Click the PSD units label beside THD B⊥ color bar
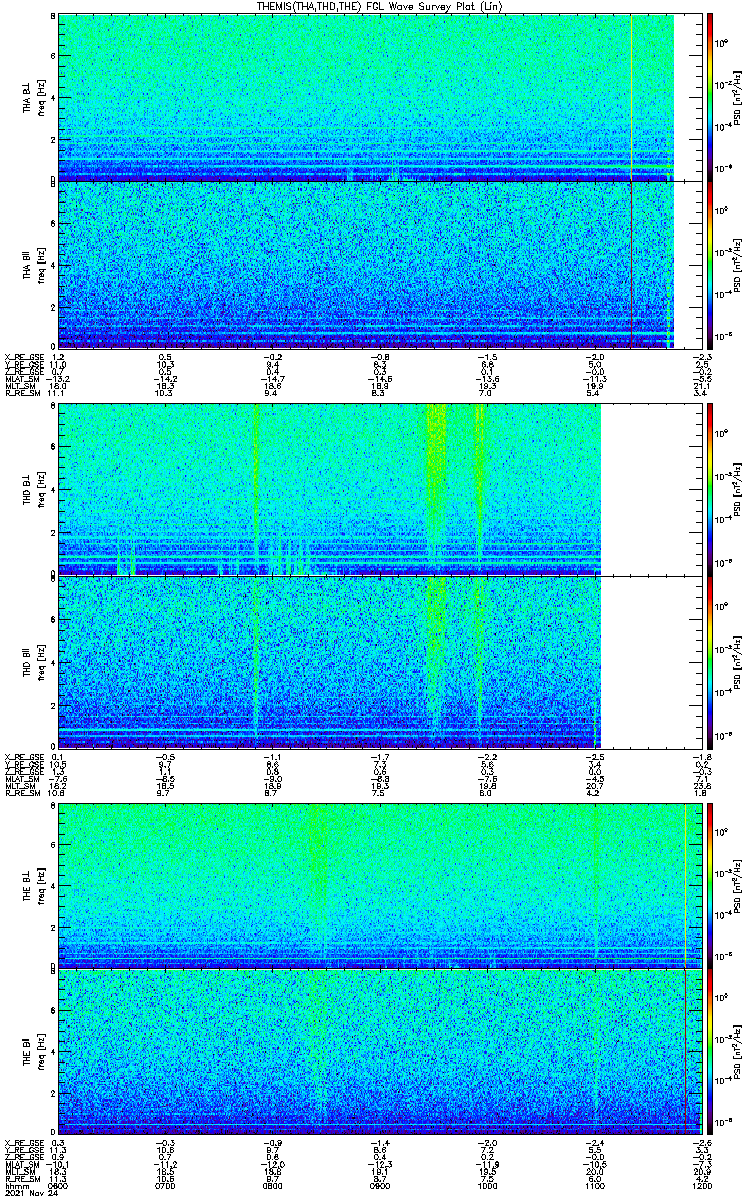The width and height of the screenshot is (750, 1200). point(738,490)
